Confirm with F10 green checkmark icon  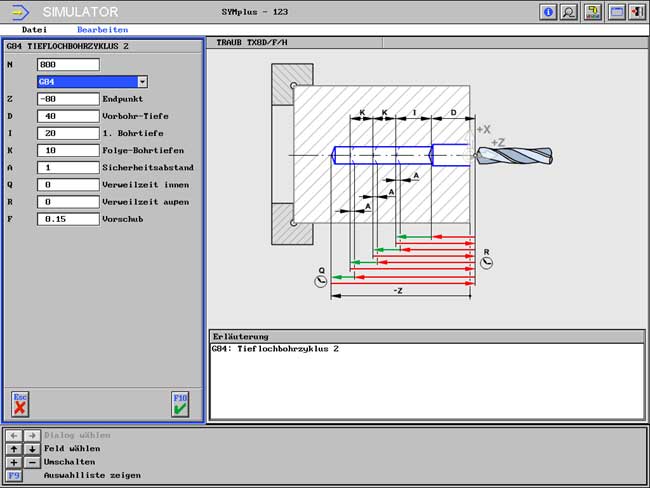point(180,403)
